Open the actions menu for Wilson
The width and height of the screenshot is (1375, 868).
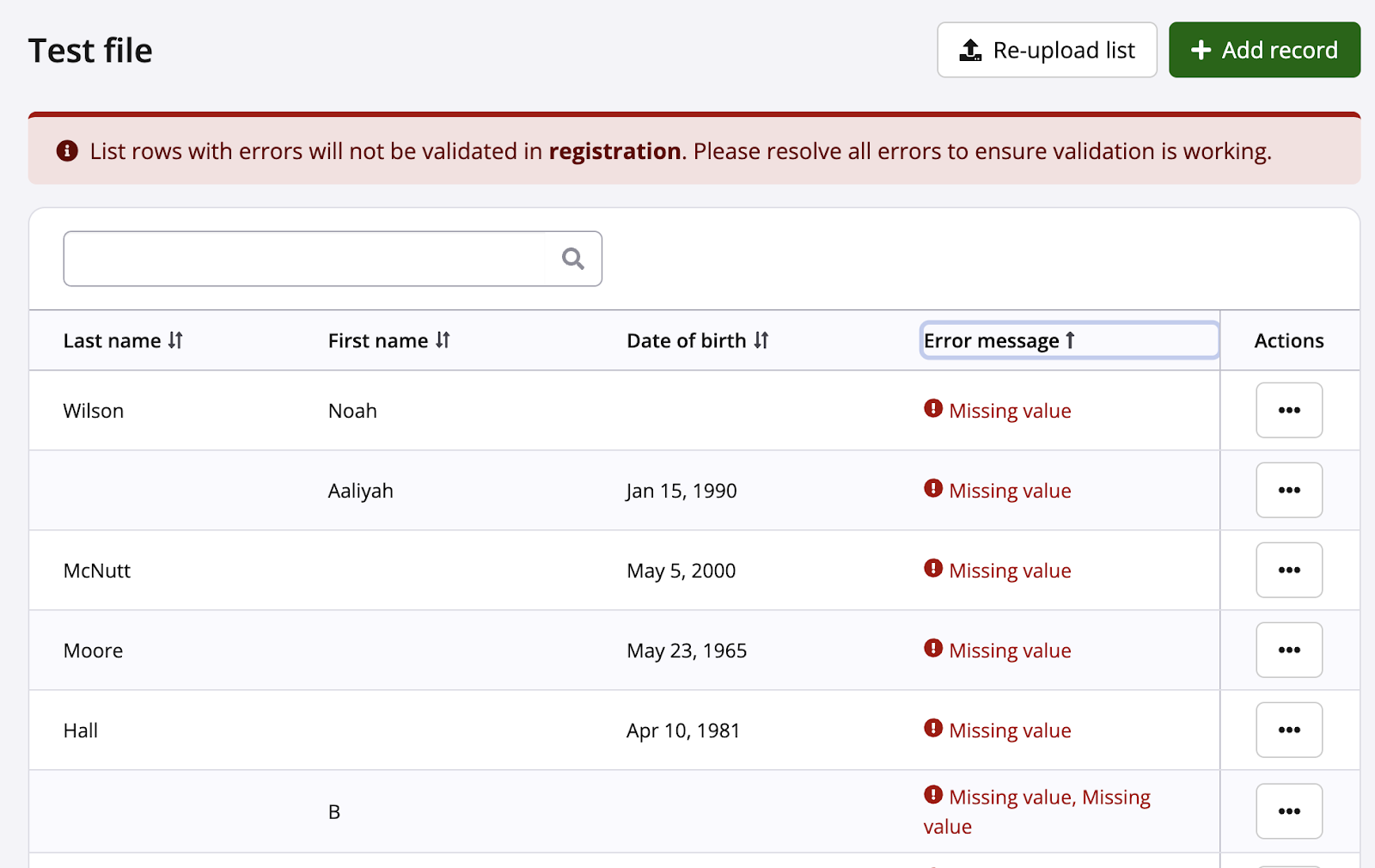click(x=1288, y=411)
